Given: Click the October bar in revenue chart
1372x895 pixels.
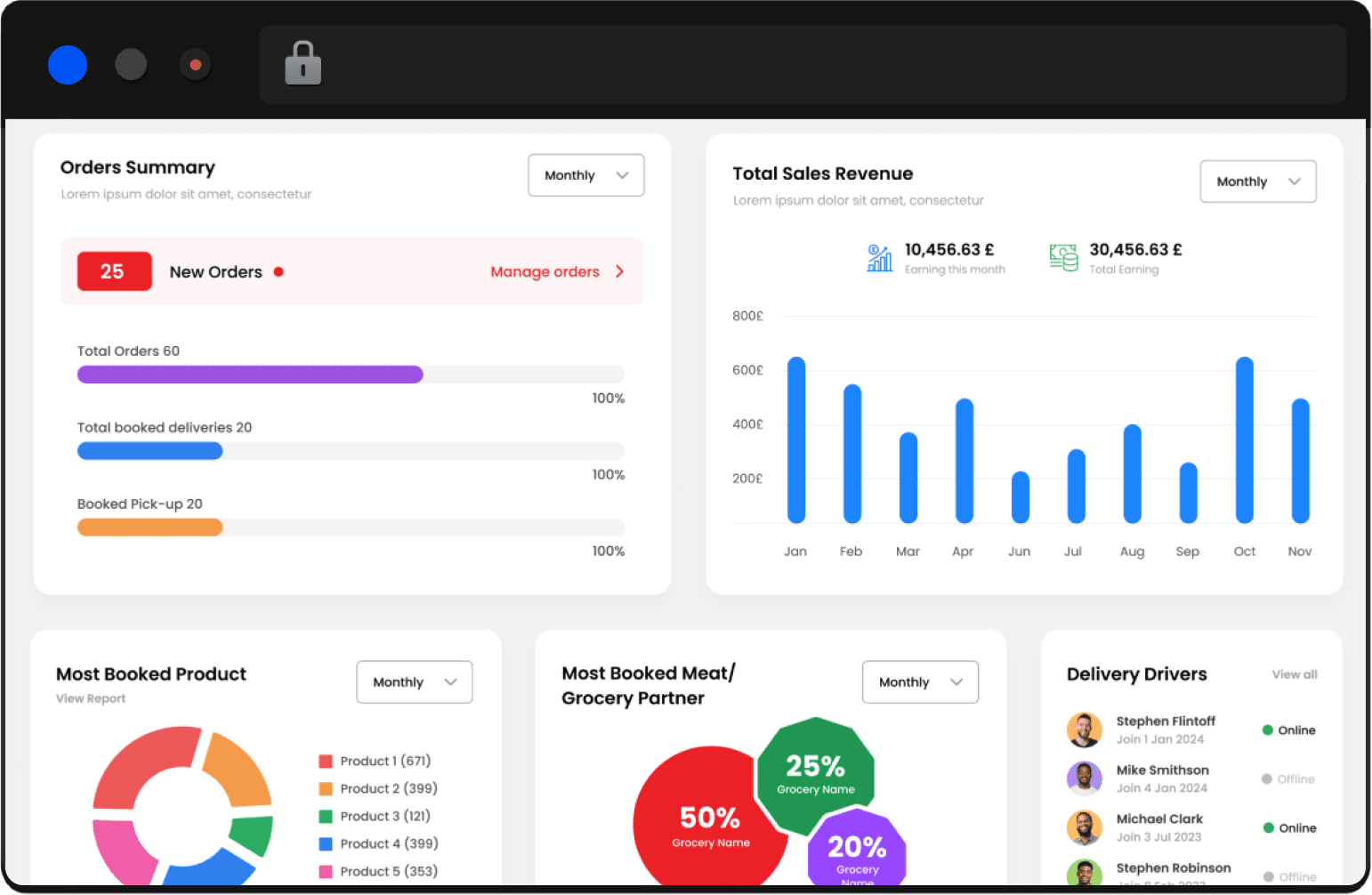Looking at the screenshot, I should [x=1244, y=440].
